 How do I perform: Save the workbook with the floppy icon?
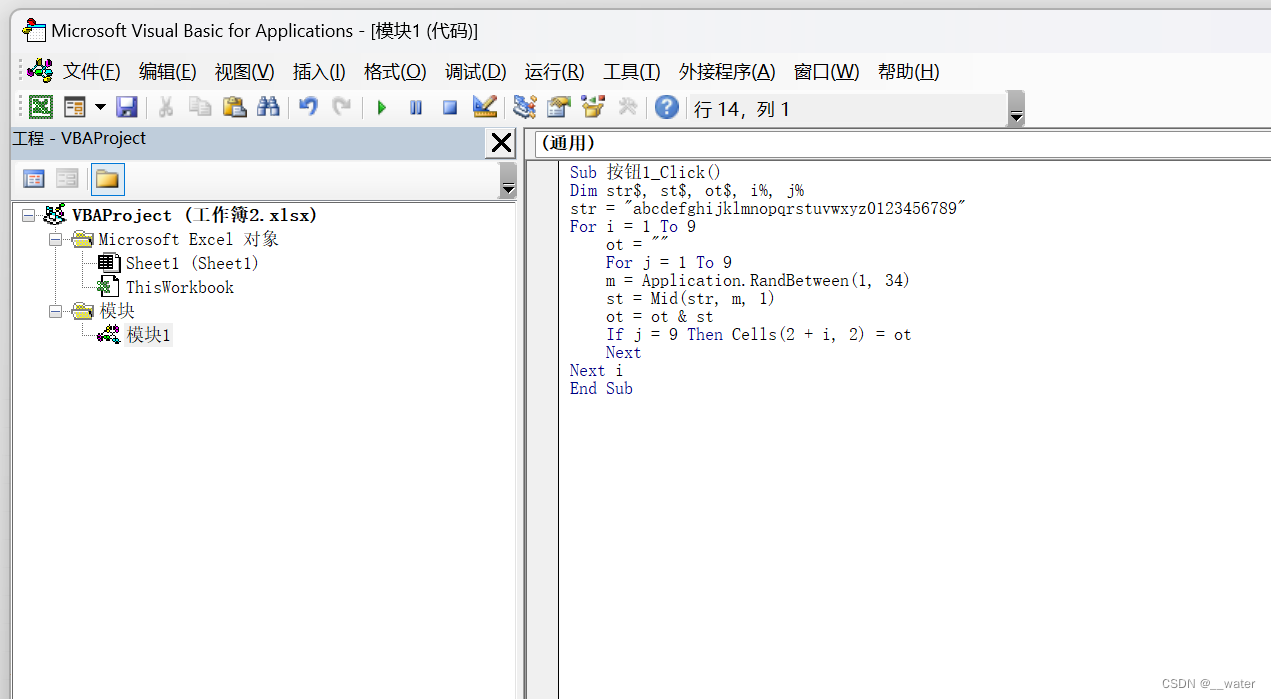point(127,107)
